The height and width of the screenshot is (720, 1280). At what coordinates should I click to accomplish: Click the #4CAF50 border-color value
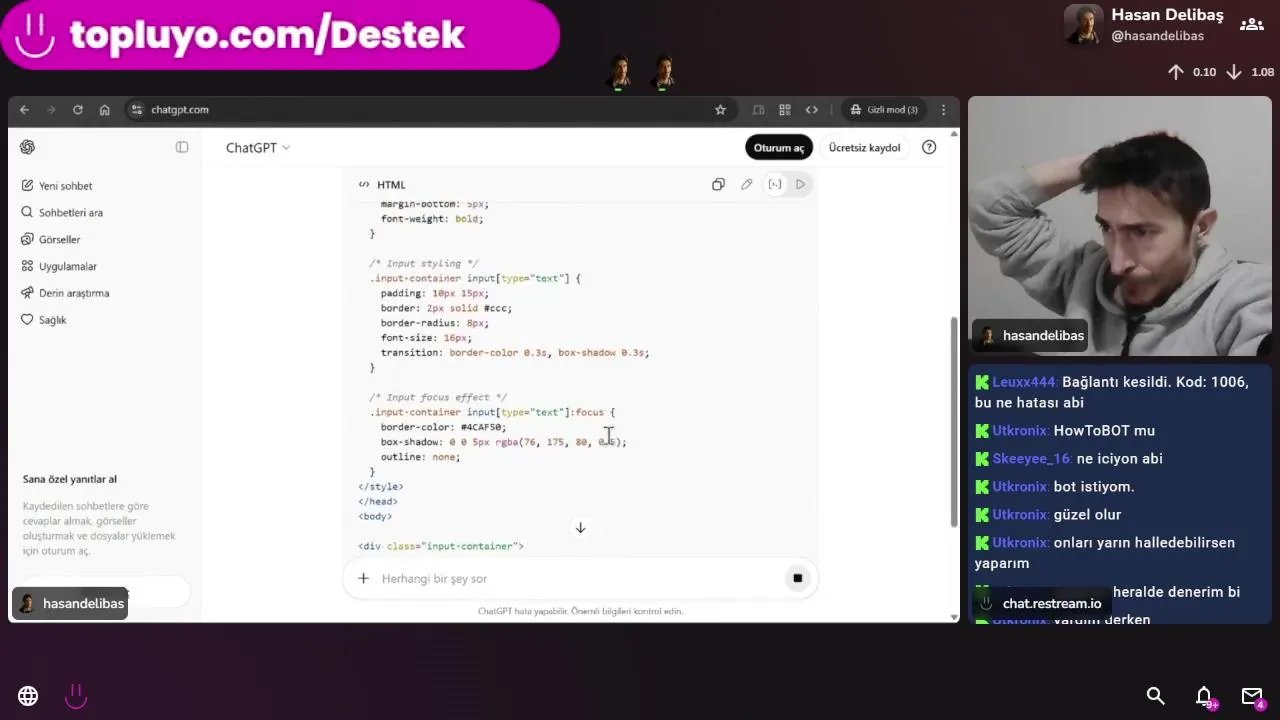pyautogui.click(x=483, y=427)
